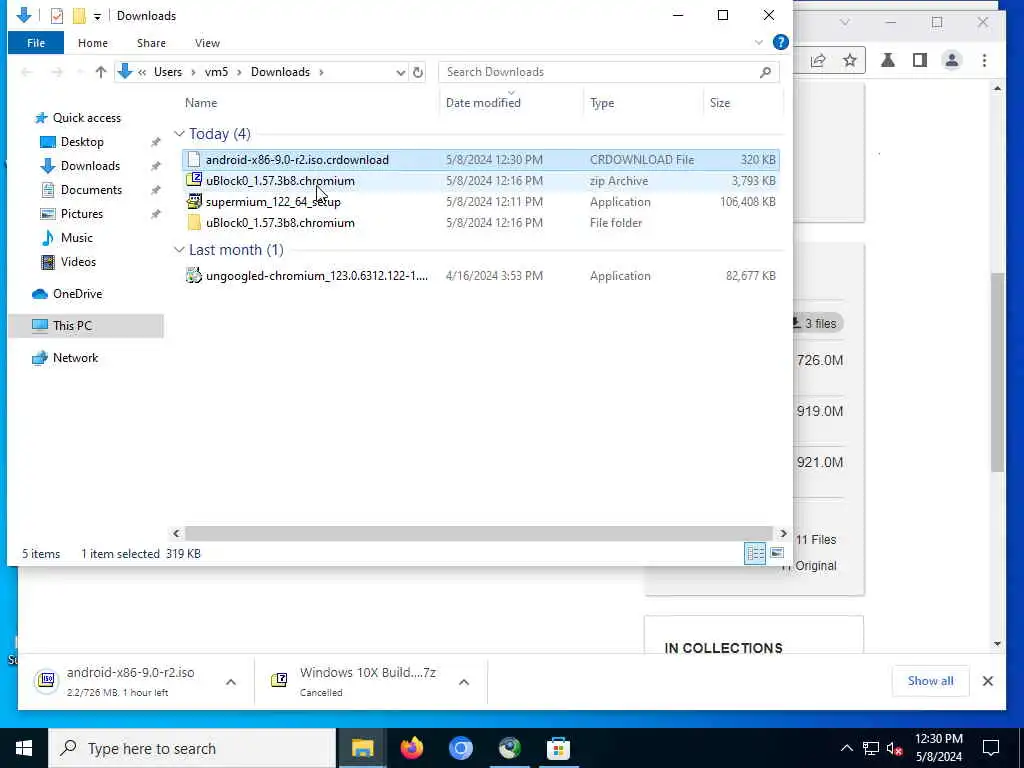
Task: Open Explorer help question mark icon
Action: (x=780, y=42)
